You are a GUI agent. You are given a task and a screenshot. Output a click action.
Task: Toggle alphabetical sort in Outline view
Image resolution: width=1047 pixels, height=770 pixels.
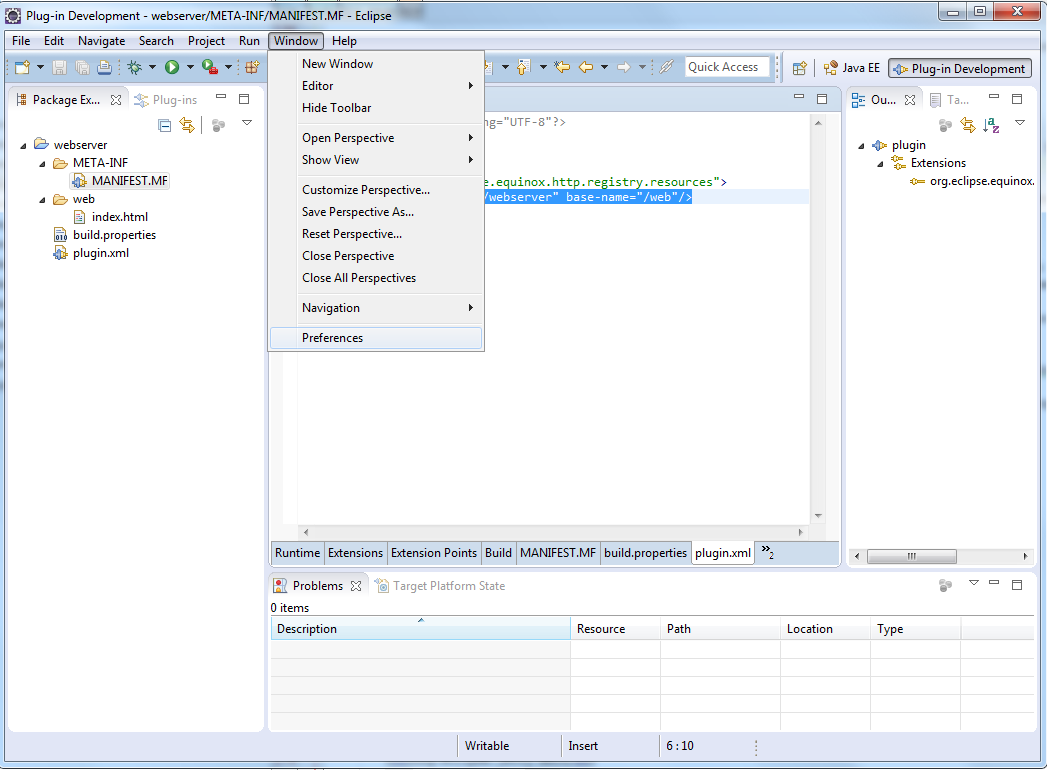point(992,125)
